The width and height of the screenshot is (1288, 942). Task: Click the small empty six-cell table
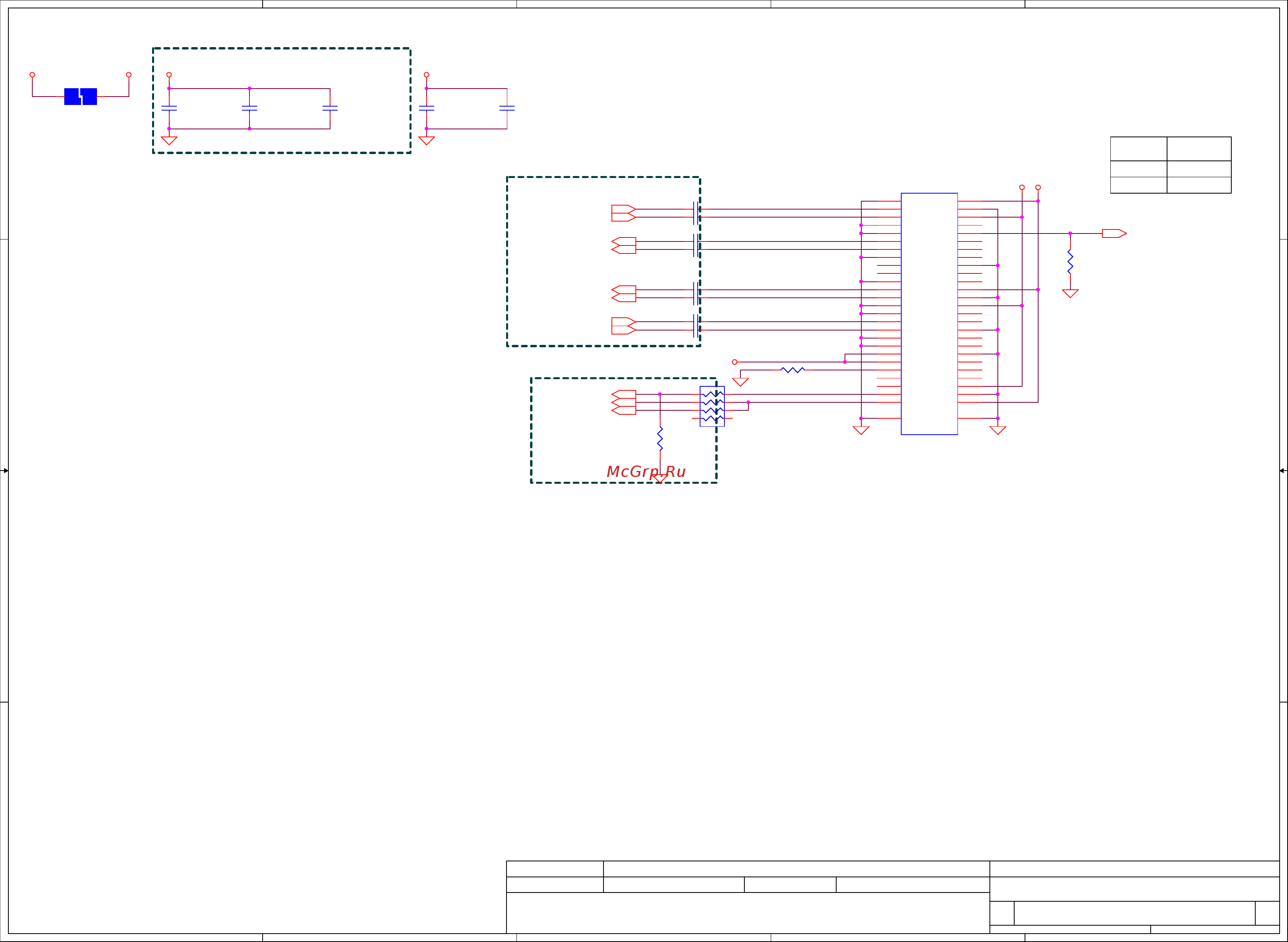pyautogui.click(x=1170, y=165)
